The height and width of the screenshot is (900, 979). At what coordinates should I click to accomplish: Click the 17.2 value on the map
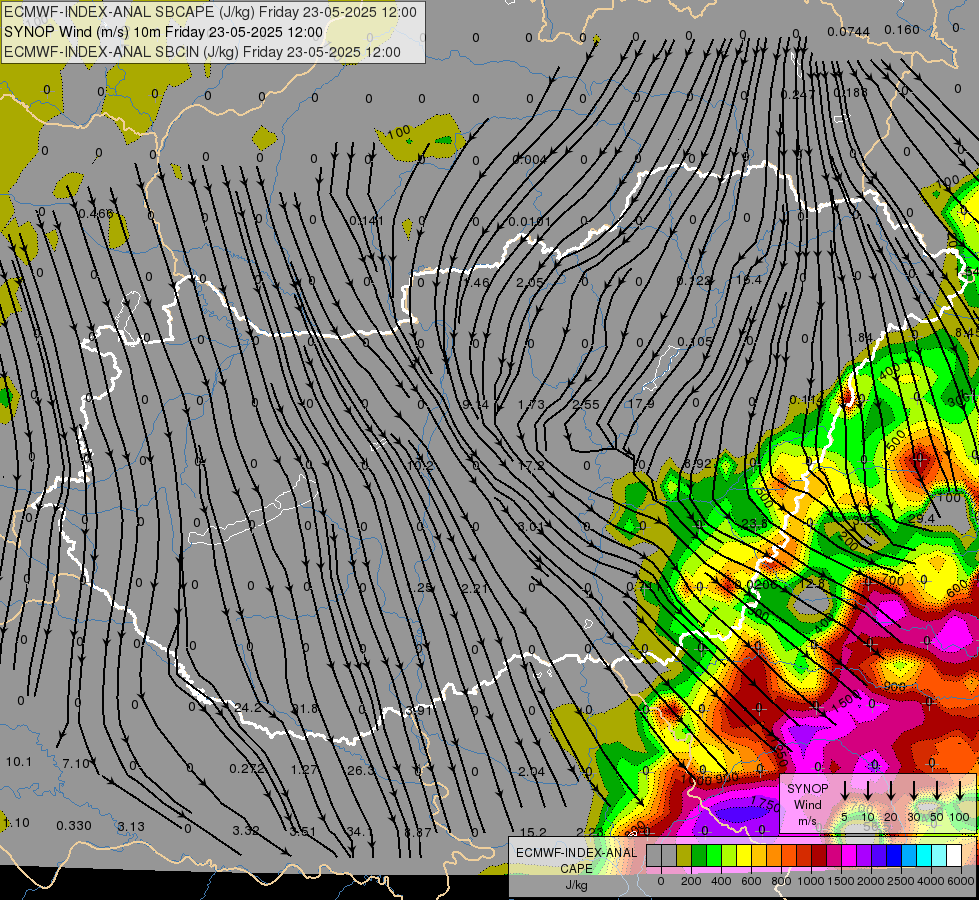(x=531, y=465)
